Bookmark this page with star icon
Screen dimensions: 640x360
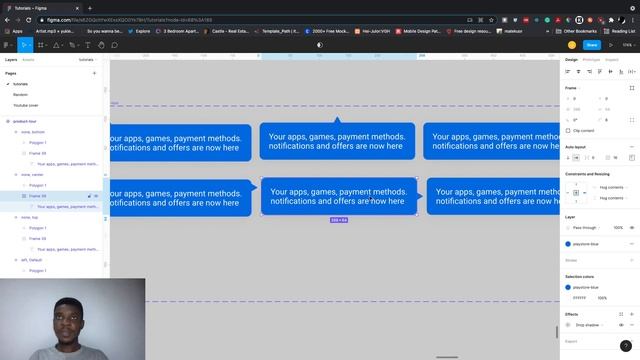pyautogui.click(x=491, y=20)
